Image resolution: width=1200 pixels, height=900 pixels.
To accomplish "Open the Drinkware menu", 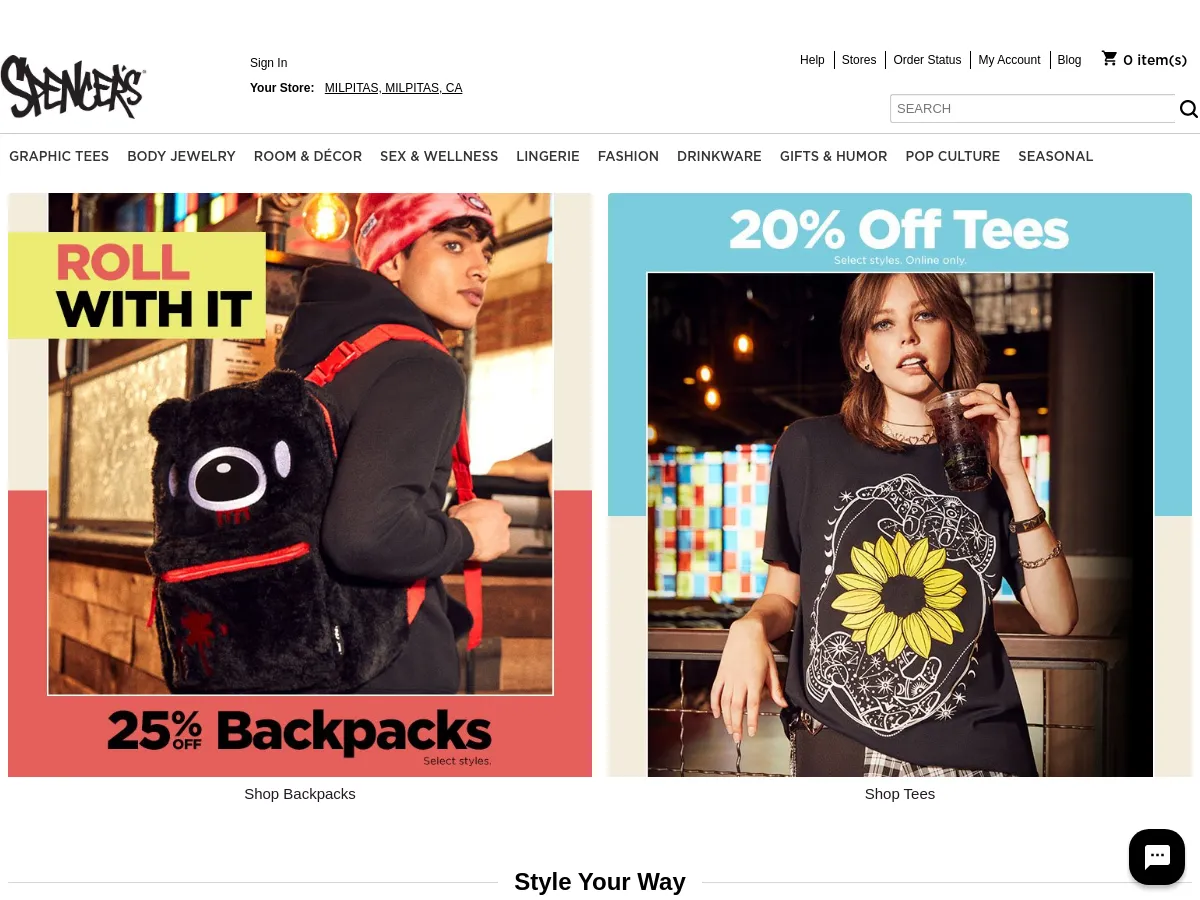I will click(x=719, y=156).
